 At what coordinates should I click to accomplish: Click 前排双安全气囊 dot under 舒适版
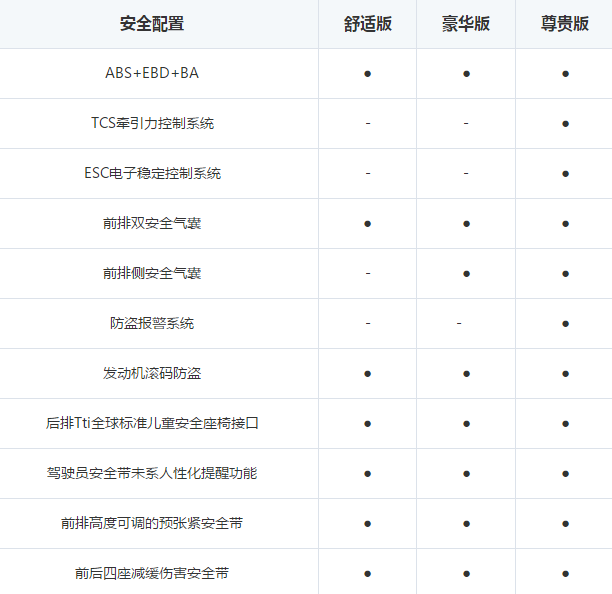coord(367,224)
